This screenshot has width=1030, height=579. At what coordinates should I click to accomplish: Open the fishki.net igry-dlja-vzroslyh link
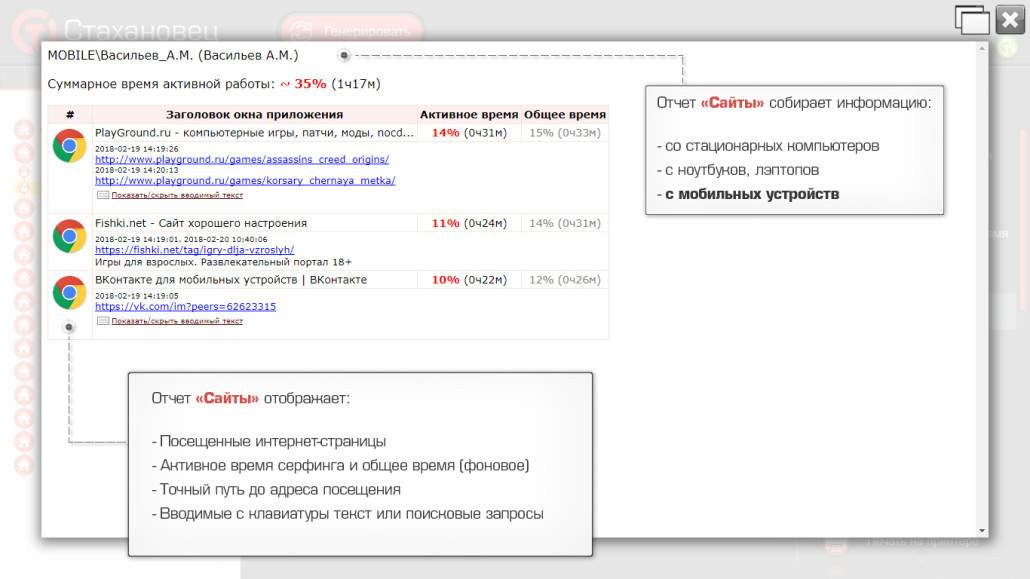tap(194, 250)
